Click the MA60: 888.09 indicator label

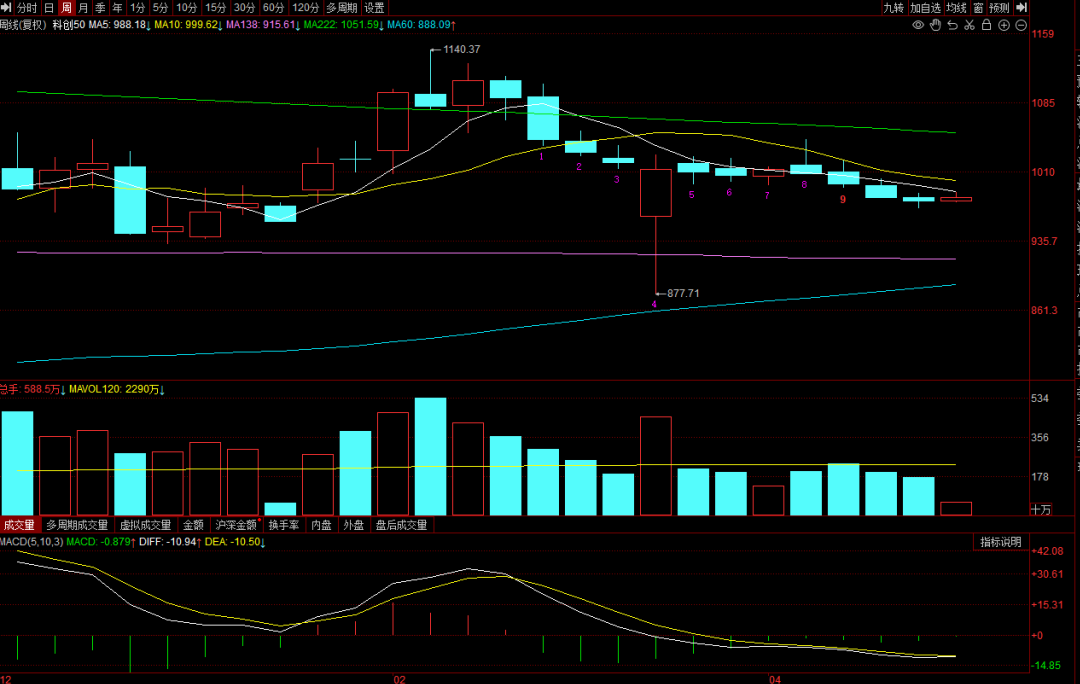click(x=422, y=25)
